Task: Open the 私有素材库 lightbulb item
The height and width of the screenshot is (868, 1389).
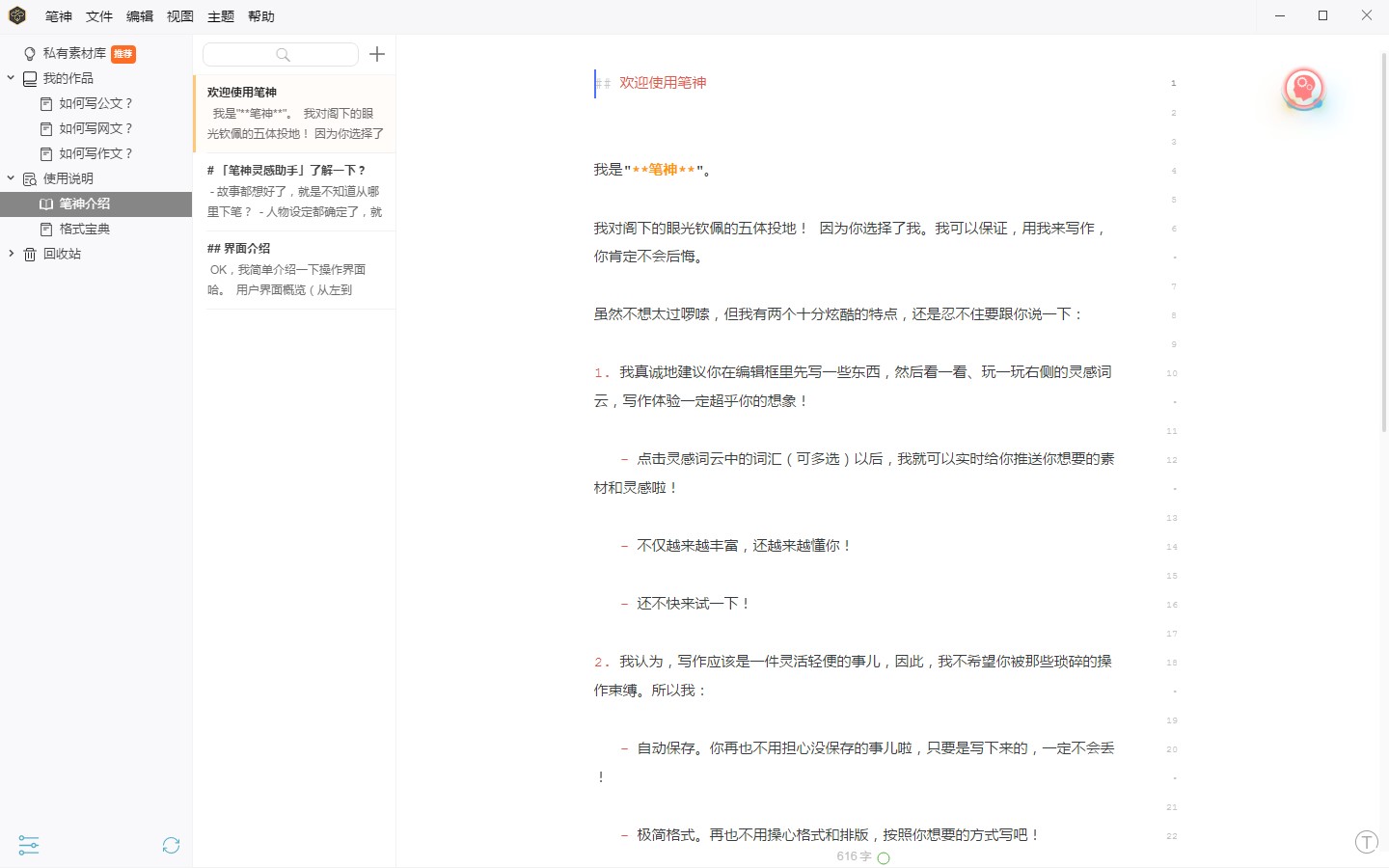Action: point(74,54)
